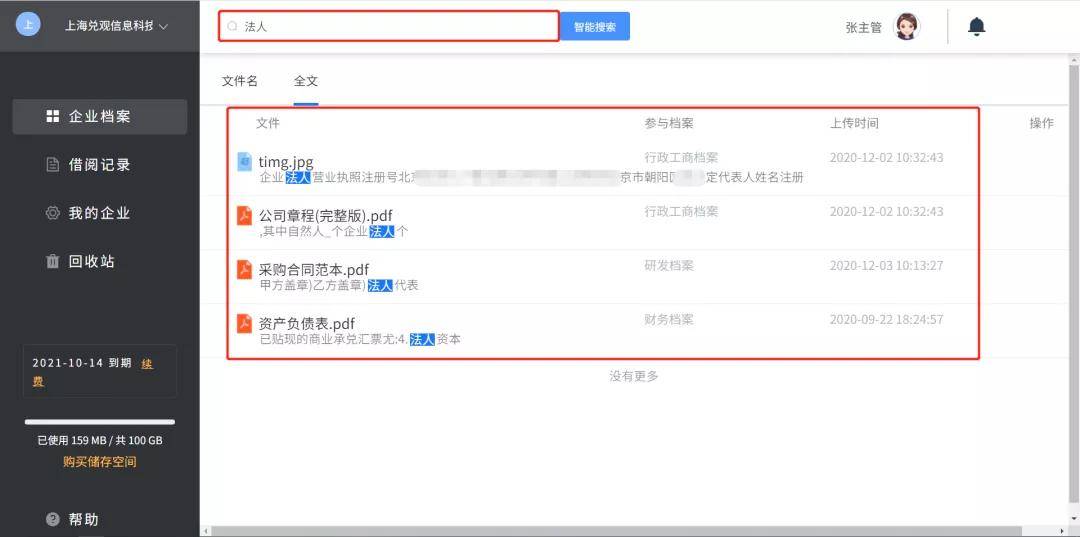Click the 操作 column header
Viewport: 1080px width, 537px height.
tap(1041, 123)
